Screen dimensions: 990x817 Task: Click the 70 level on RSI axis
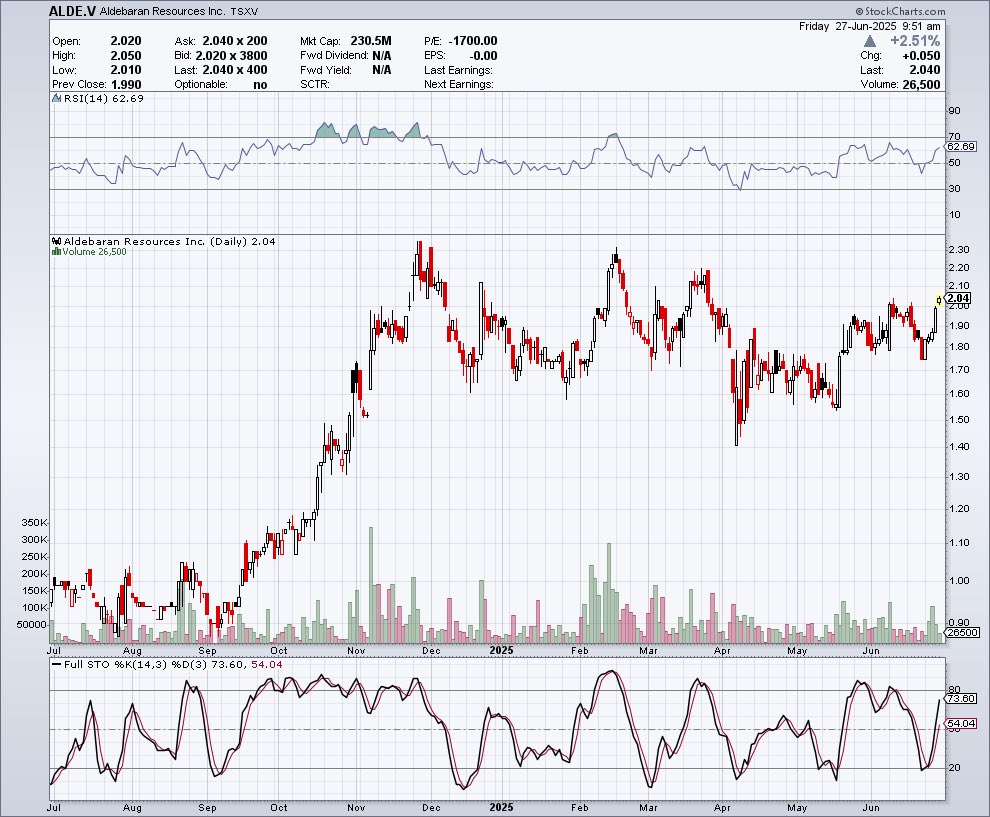click(954, 136)
